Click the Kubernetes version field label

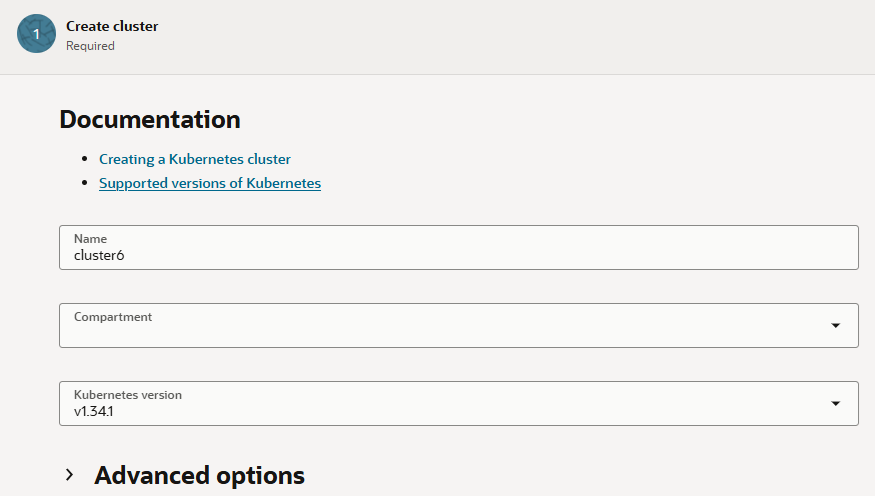(128, 395)
